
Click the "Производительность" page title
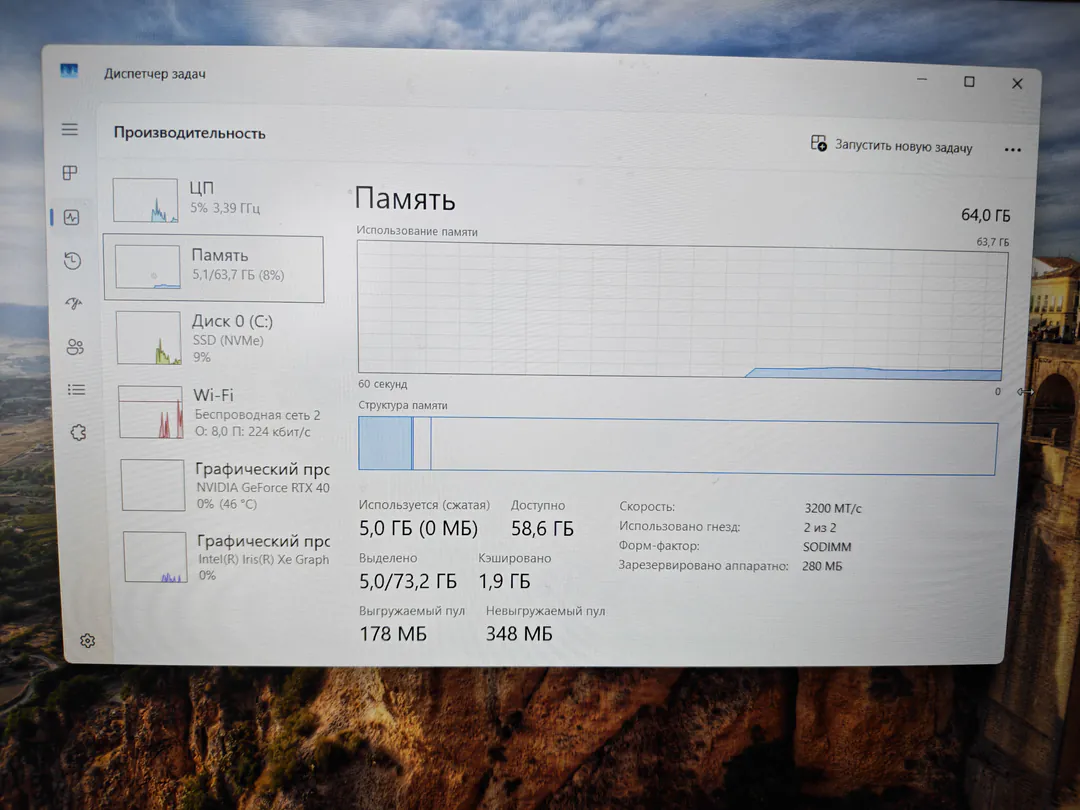pos(189,133)
